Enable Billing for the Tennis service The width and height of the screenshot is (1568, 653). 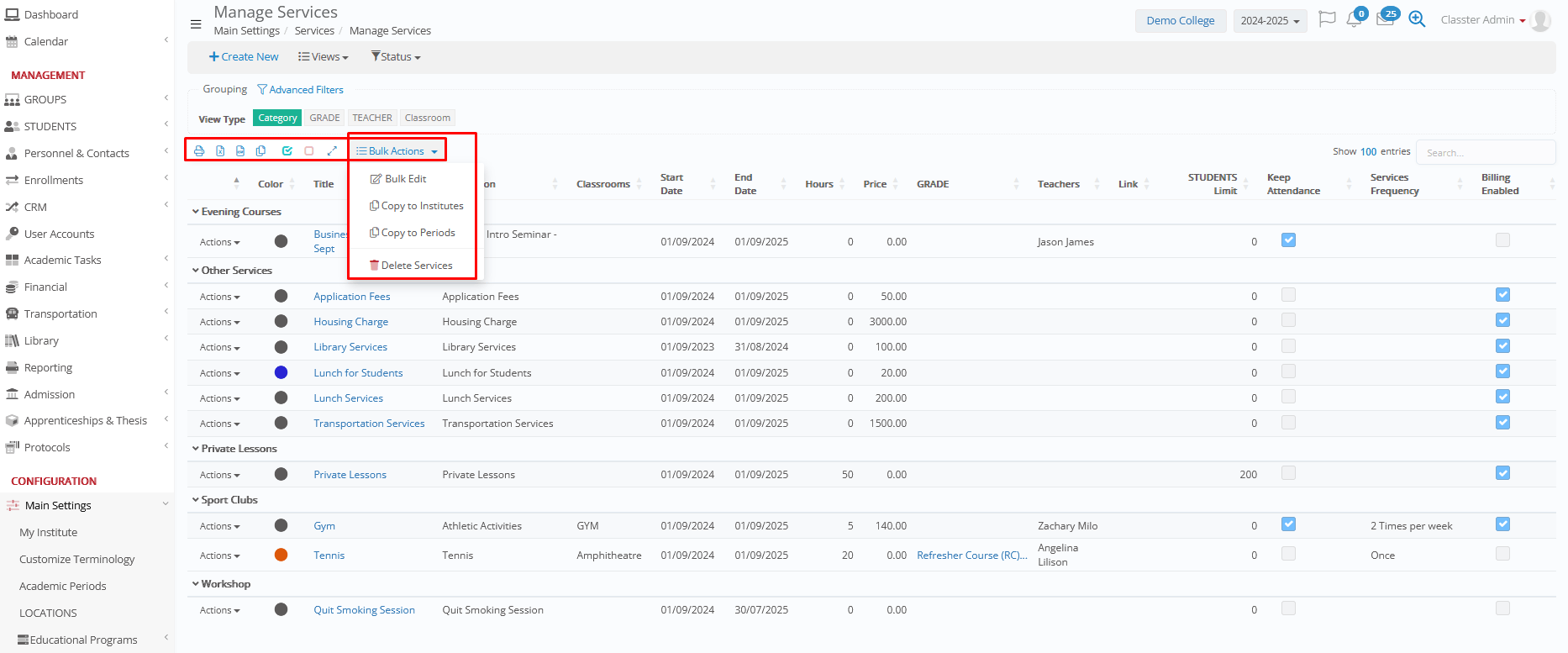pyautogui.click(x=1502, y=554)
